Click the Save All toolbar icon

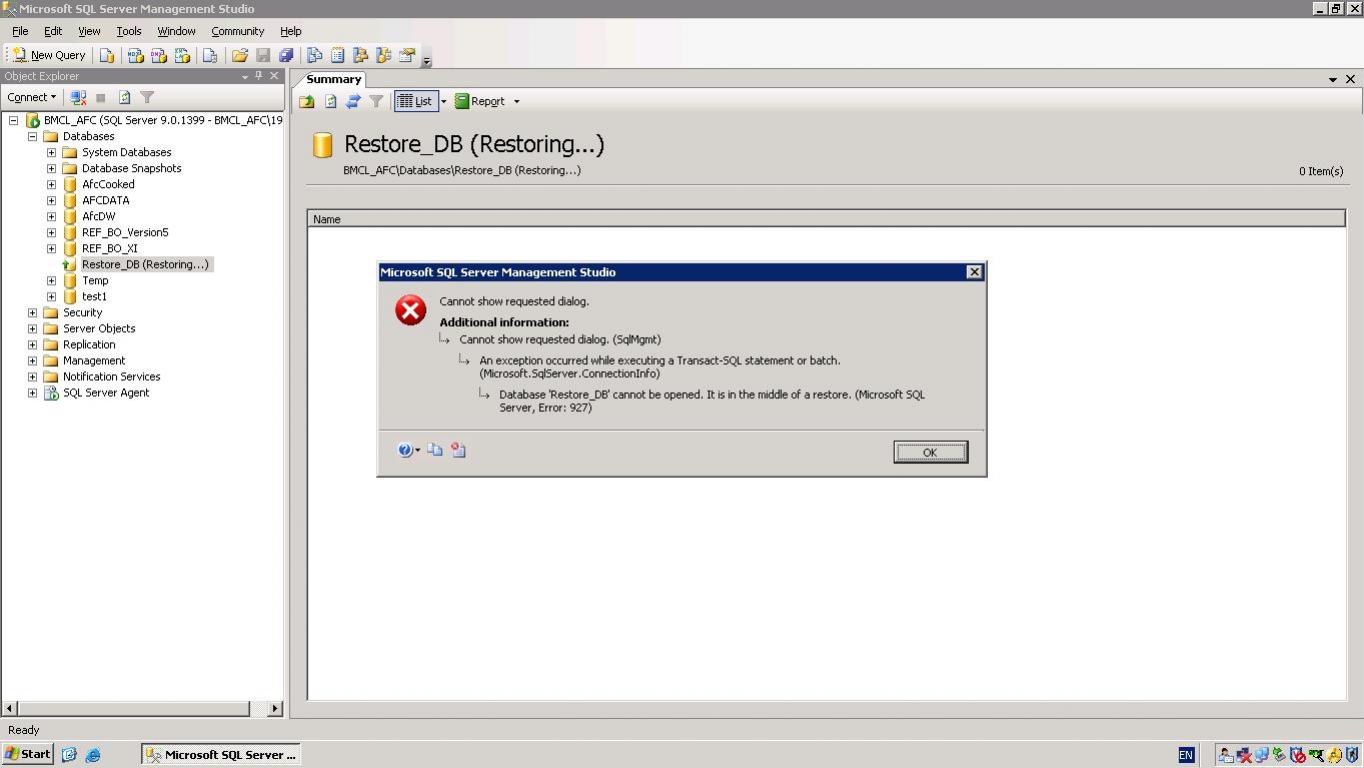coord(286,56)
